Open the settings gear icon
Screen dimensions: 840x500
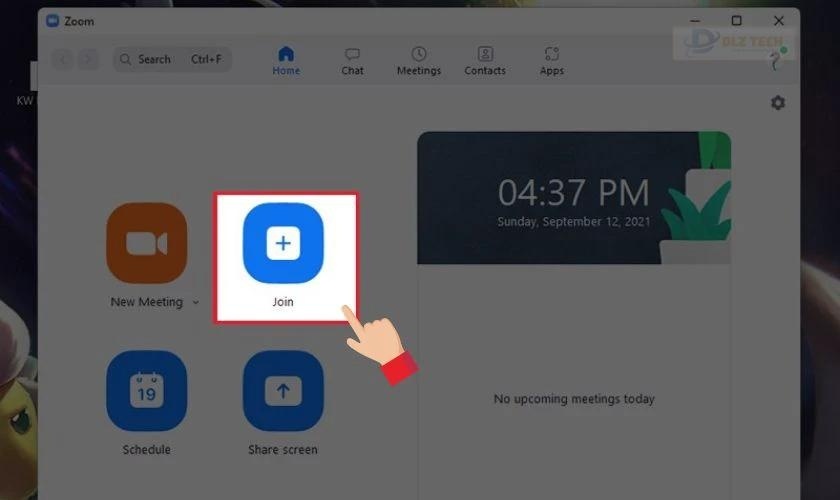pyautogui.click(x=778, y=102)
